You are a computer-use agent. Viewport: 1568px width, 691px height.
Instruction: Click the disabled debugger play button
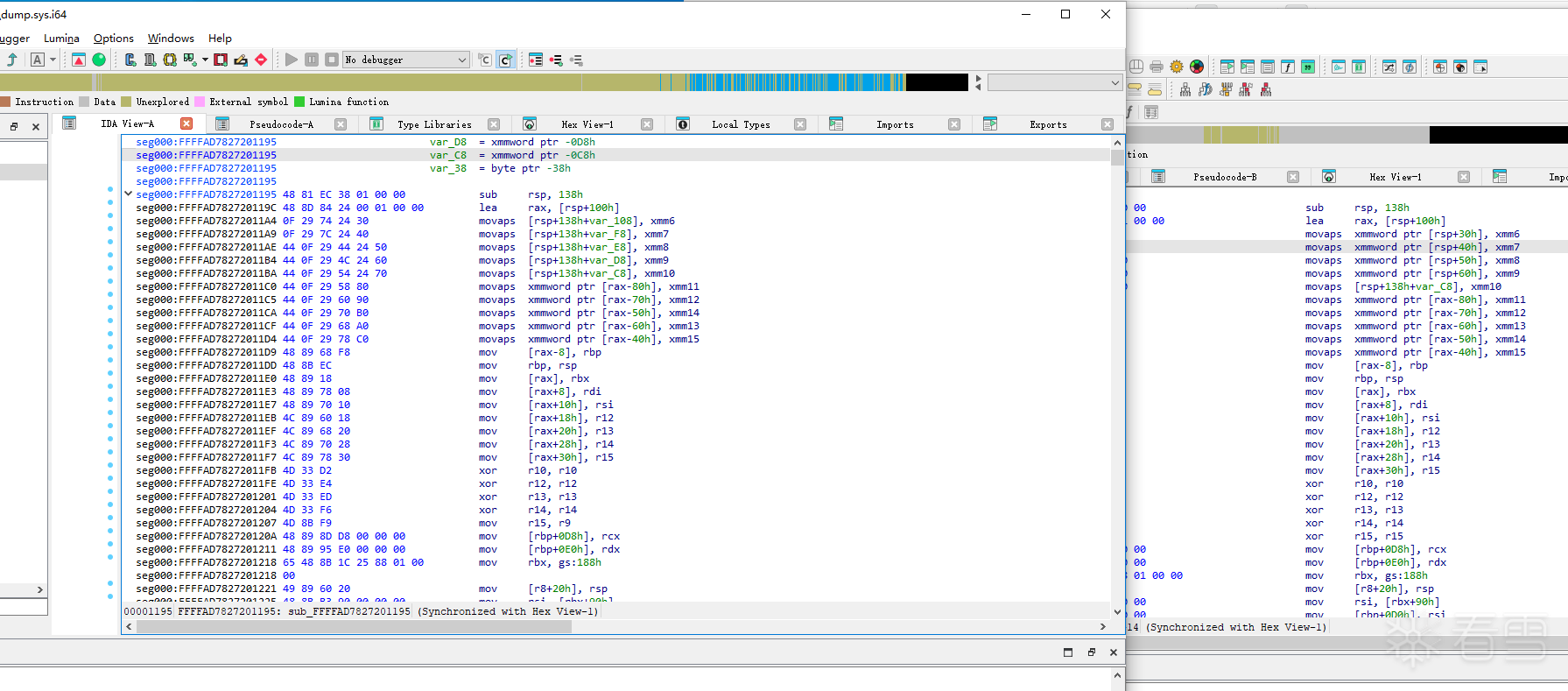[x=292, y=60]
